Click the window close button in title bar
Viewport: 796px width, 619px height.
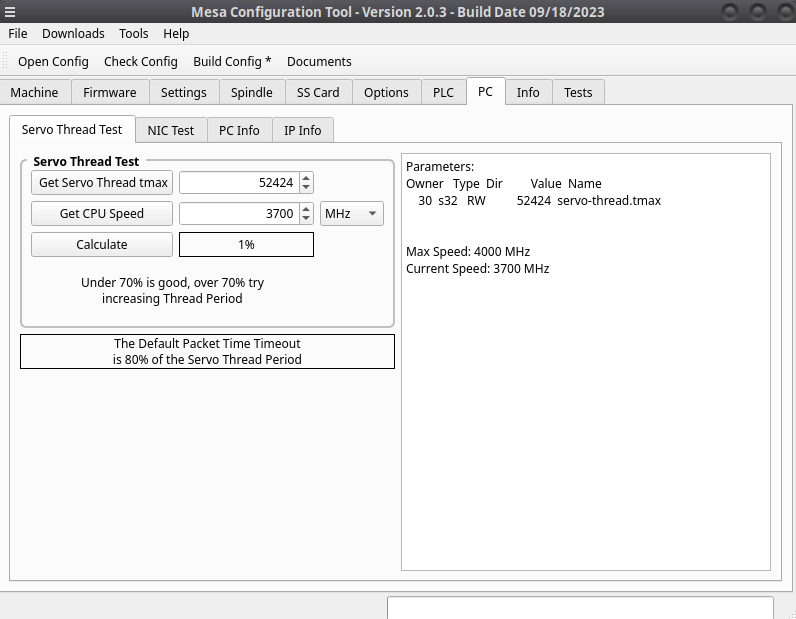(785, 12)
